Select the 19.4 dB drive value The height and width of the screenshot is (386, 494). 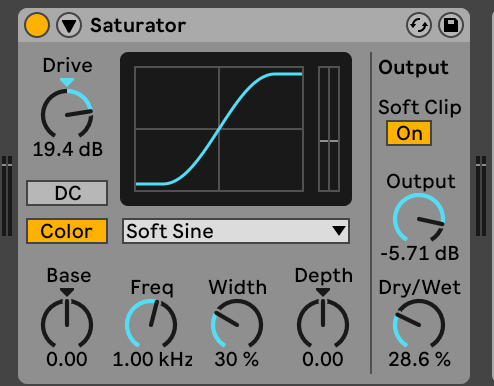[x=68, y=149]
